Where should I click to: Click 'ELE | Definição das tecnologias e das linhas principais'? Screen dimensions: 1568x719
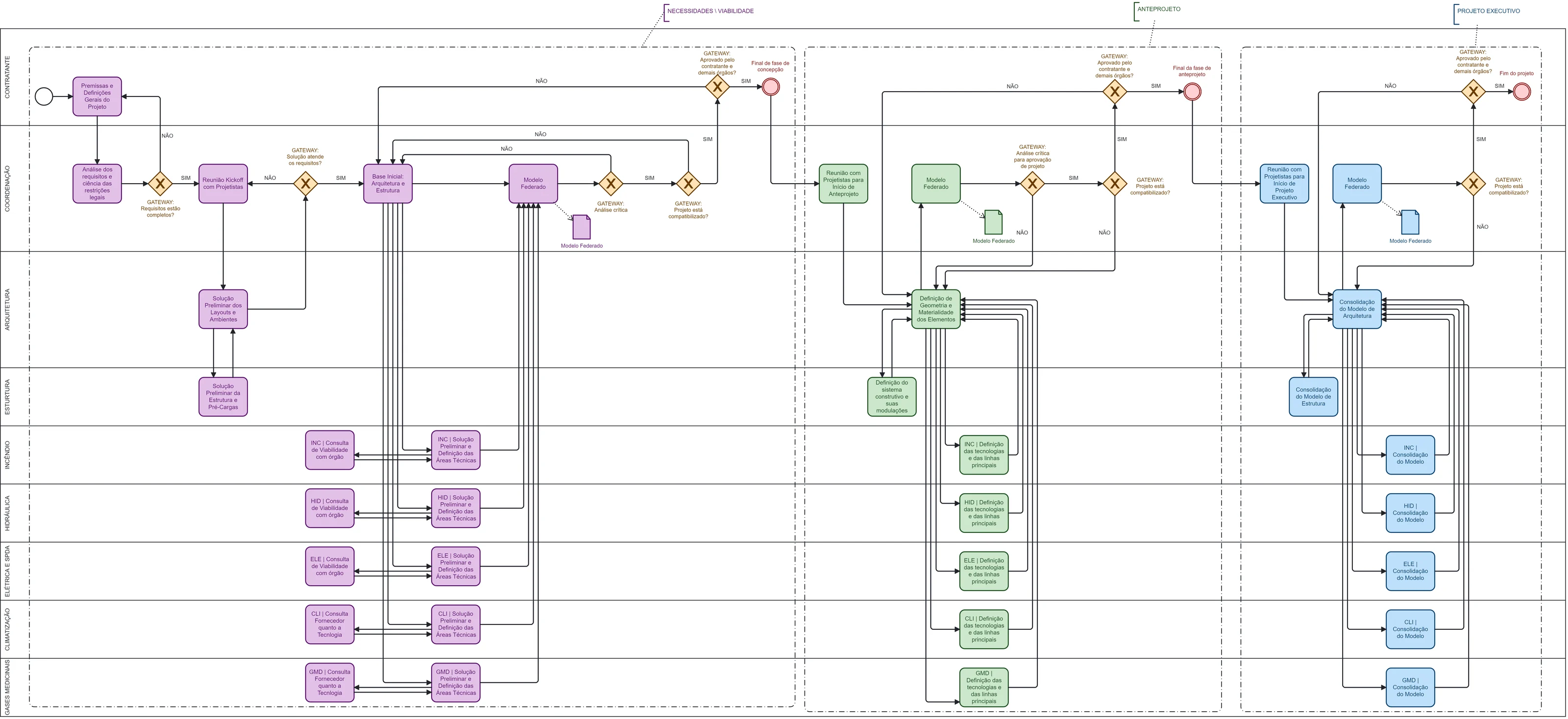[x=984, y=571]
